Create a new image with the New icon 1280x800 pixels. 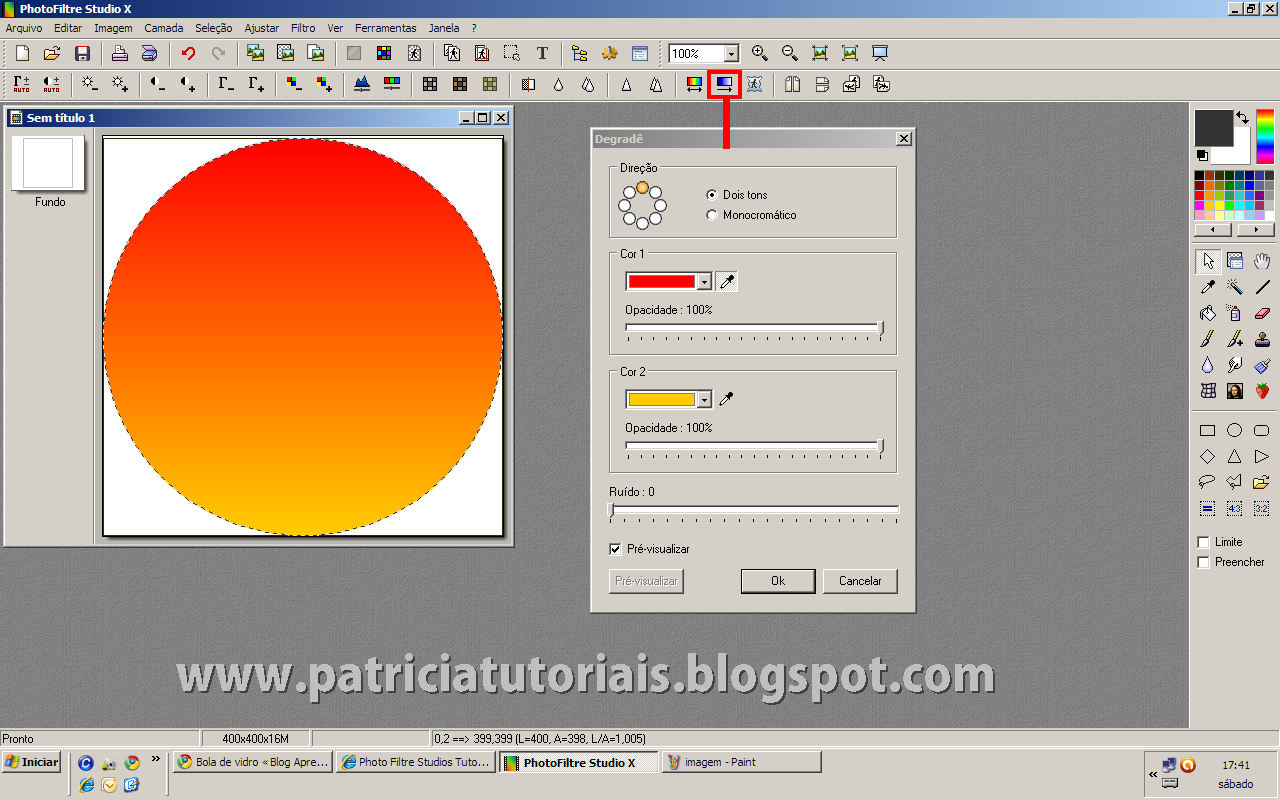22,53
